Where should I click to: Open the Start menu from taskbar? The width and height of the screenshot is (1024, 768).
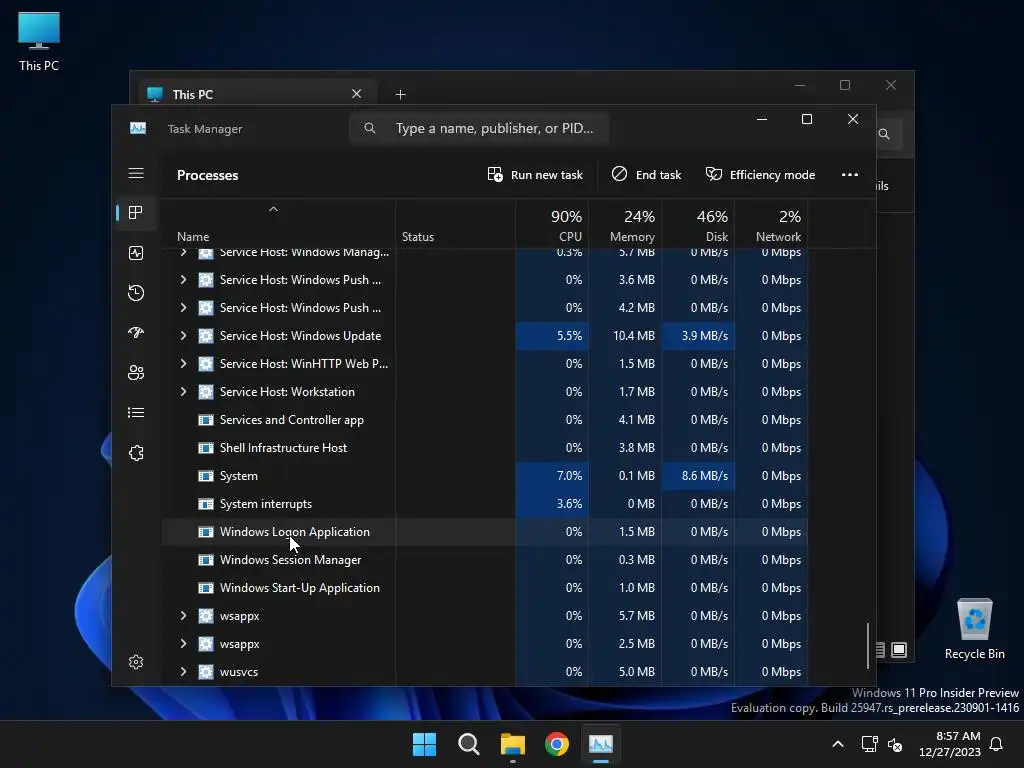(x=424, y=744)
